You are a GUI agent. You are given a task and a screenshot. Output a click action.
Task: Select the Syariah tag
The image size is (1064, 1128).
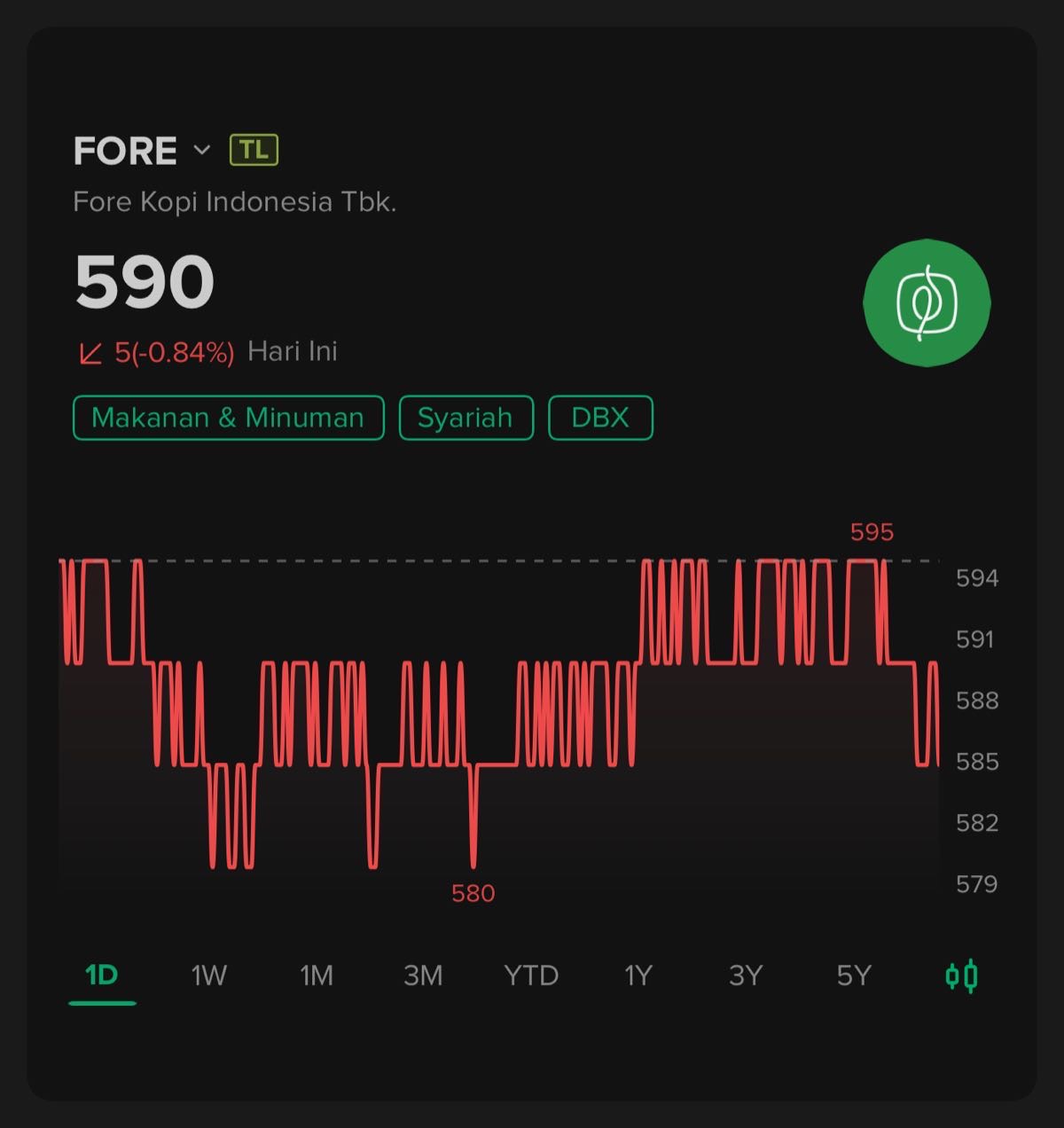click(465, 418)
